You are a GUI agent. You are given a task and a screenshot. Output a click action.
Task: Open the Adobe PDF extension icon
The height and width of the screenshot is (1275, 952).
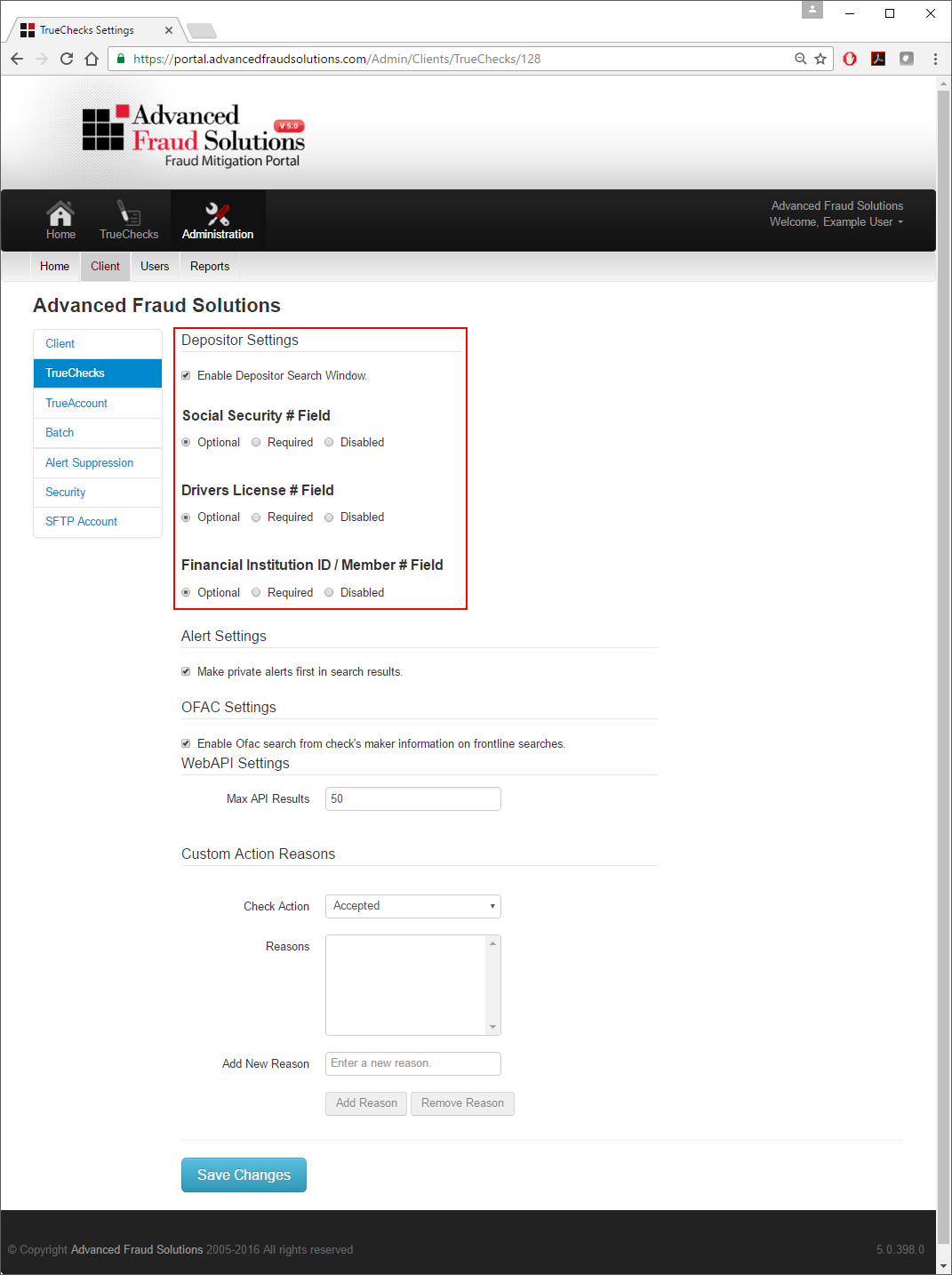878,59
